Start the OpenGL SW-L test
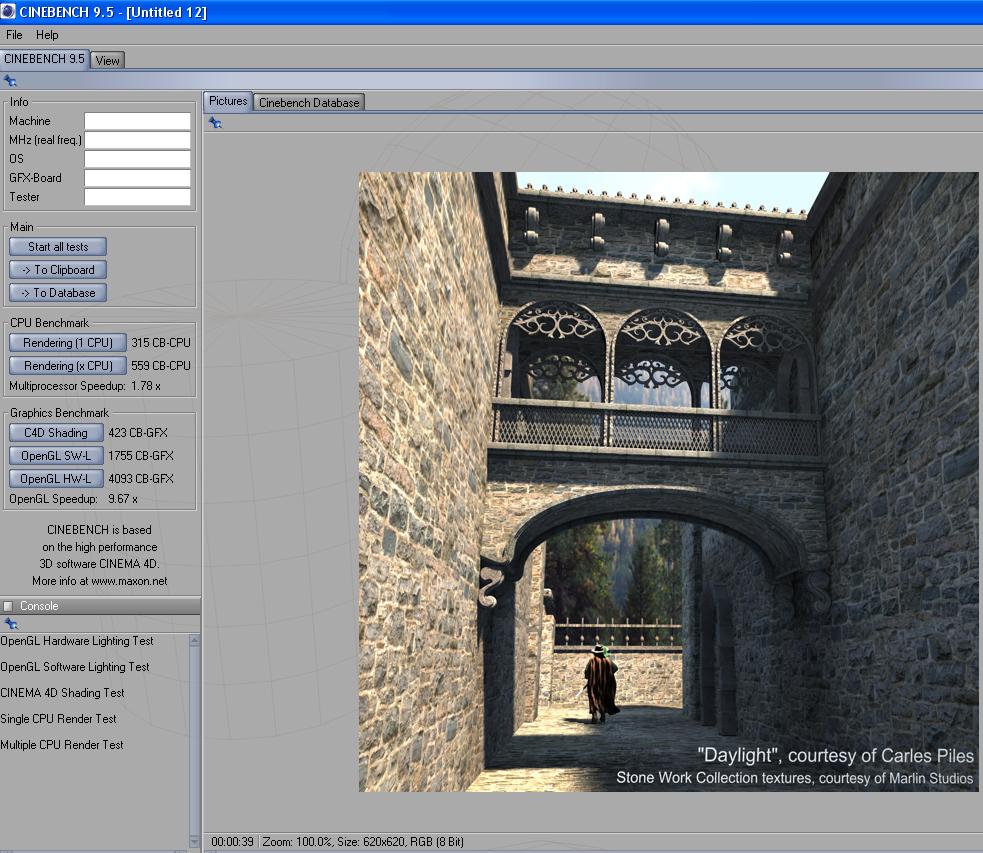The image size is (983, 853). pyautogui.click(x=56, y=456)
